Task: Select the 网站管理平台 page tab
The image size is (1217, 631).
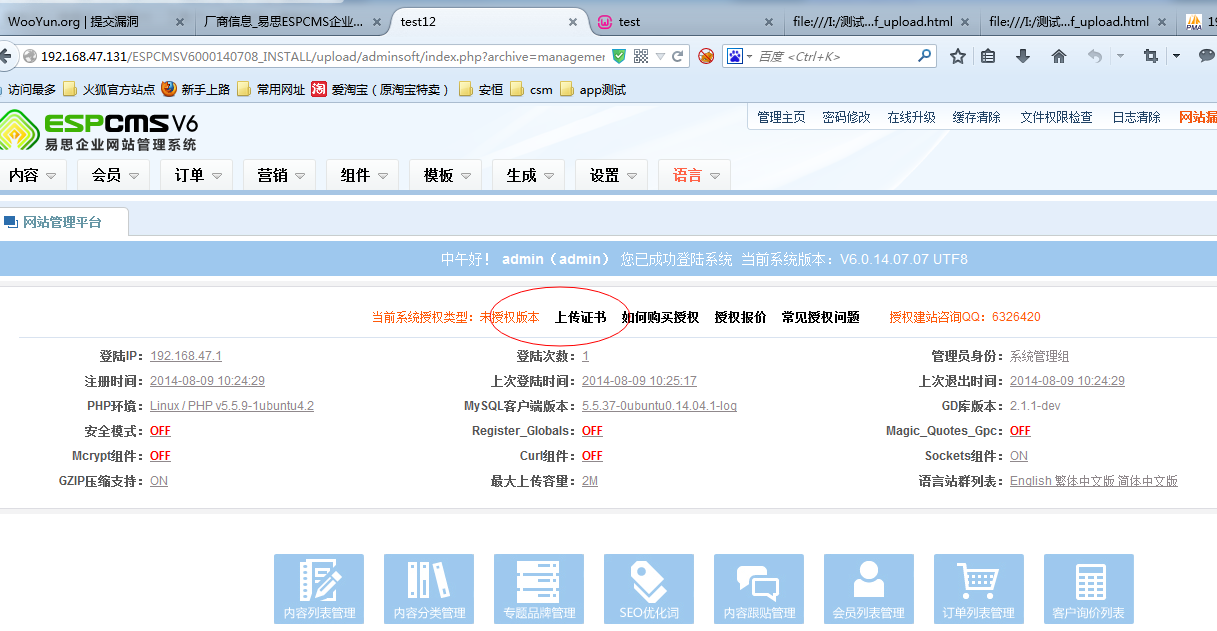Action: [64, 221]
